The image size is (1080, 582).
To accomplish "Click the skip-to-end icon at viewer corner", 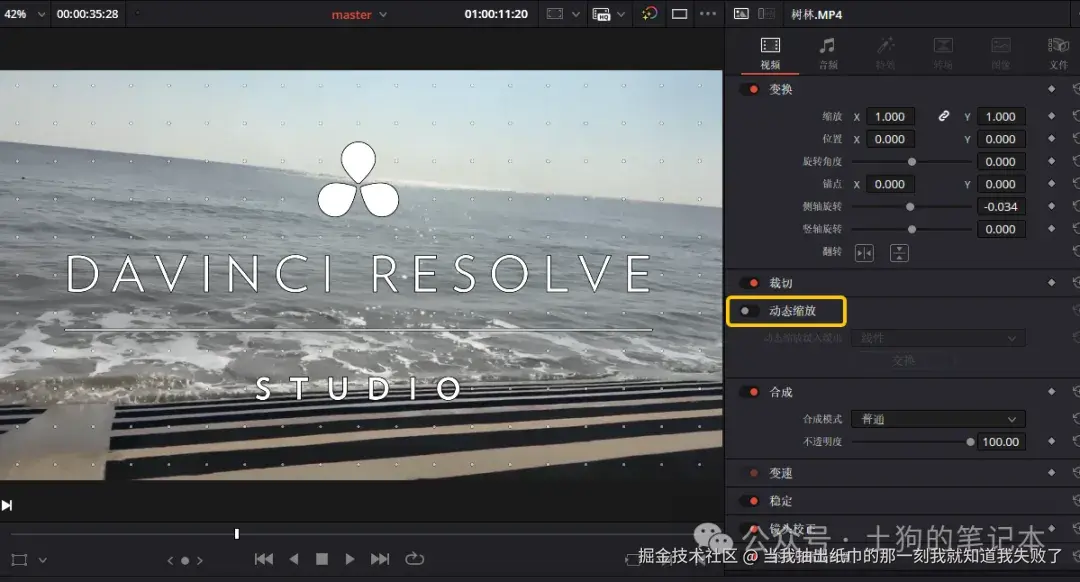I will pos(7,506).
